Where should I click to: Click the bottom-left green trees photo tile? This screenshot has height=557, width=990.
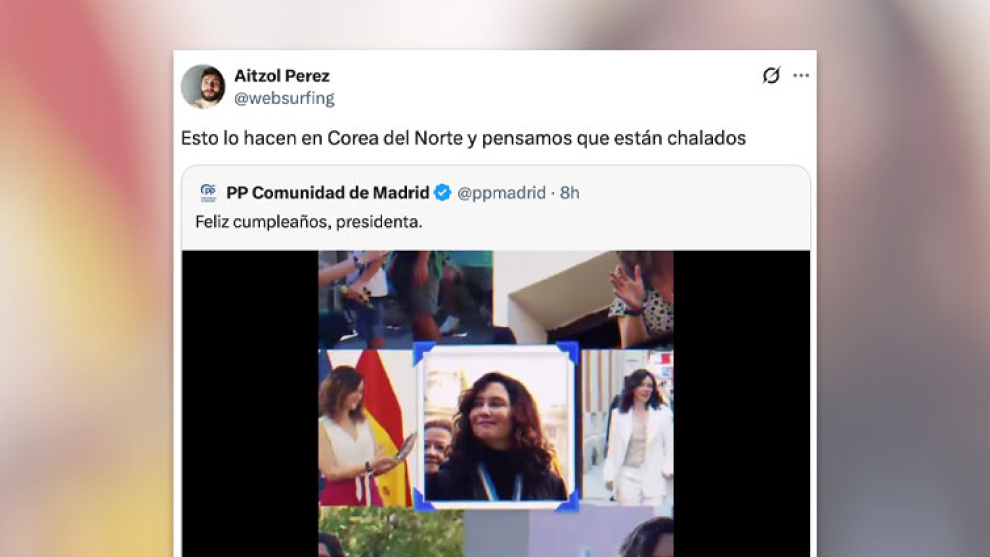click(x=391, y=532)
